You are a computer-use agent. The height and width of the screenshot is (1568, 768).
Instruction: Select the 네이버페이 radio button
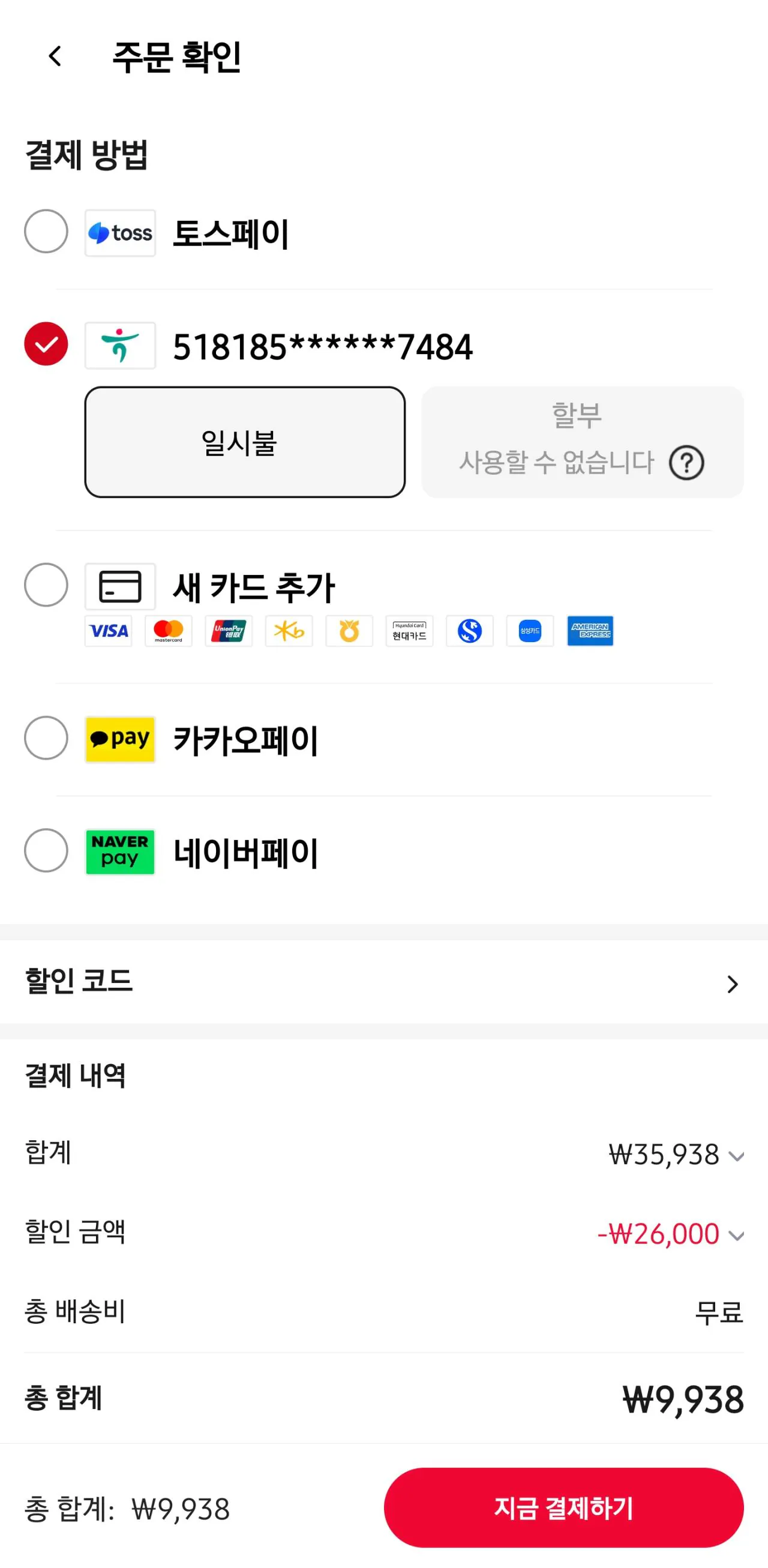click(x=46, y=850)
